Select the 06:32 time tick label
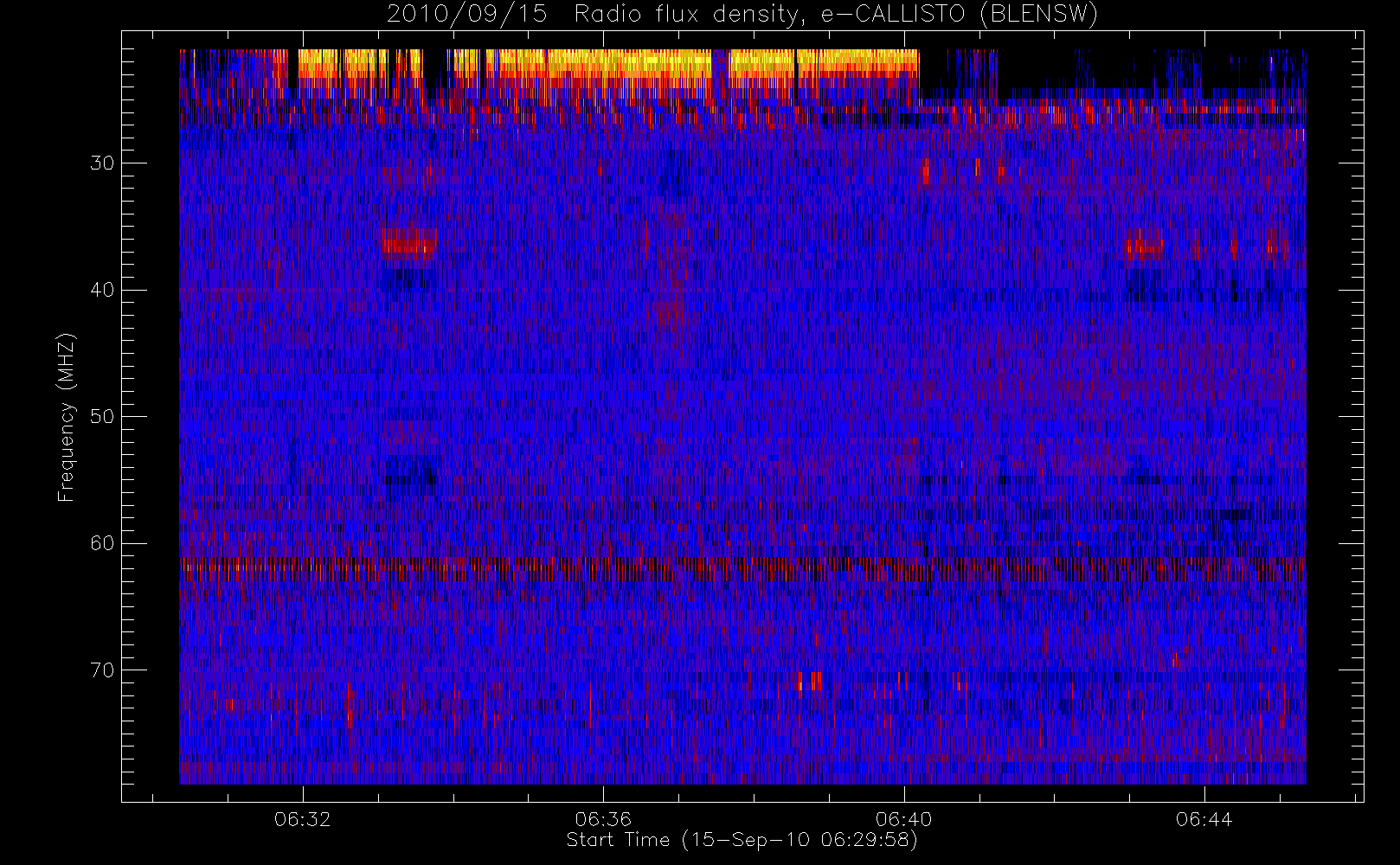This screenshot has width=1400, height=865. point(302,819)
